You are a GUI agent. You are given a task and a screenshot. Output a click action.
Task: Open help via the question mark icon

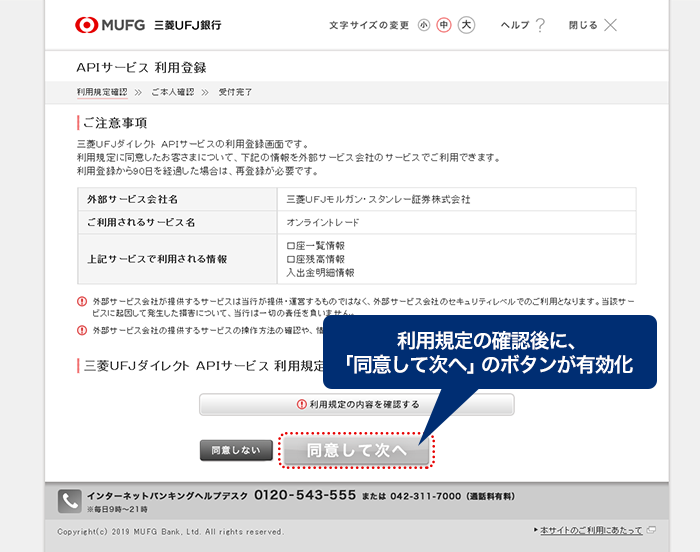(x=541, y=25)
